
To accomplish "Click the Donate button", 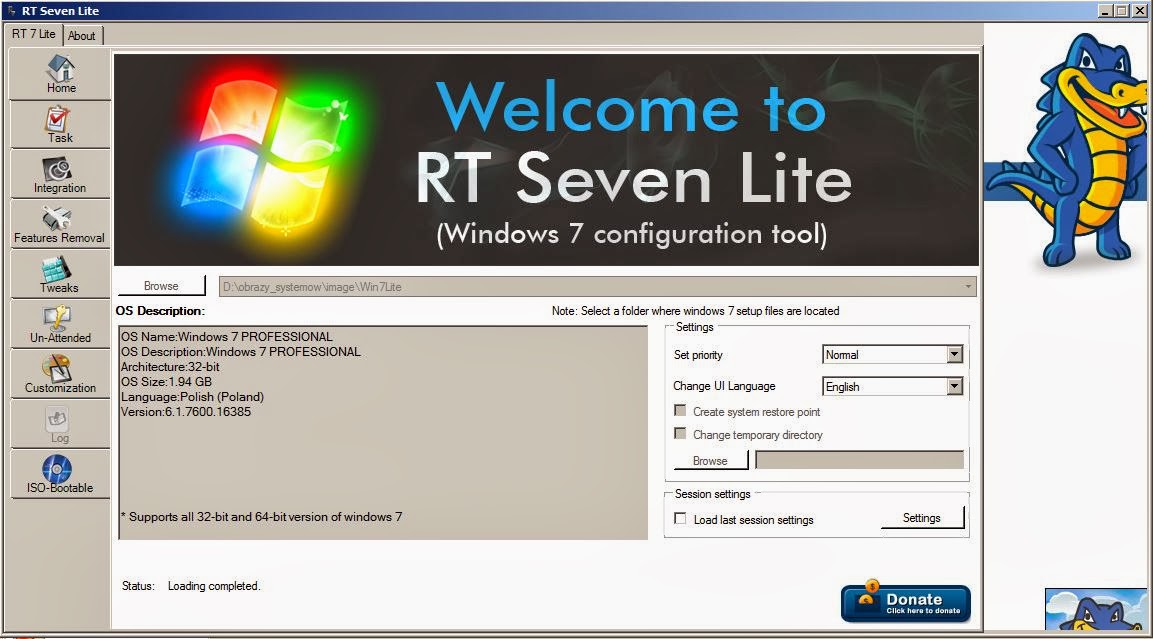I will click(906, 604).
